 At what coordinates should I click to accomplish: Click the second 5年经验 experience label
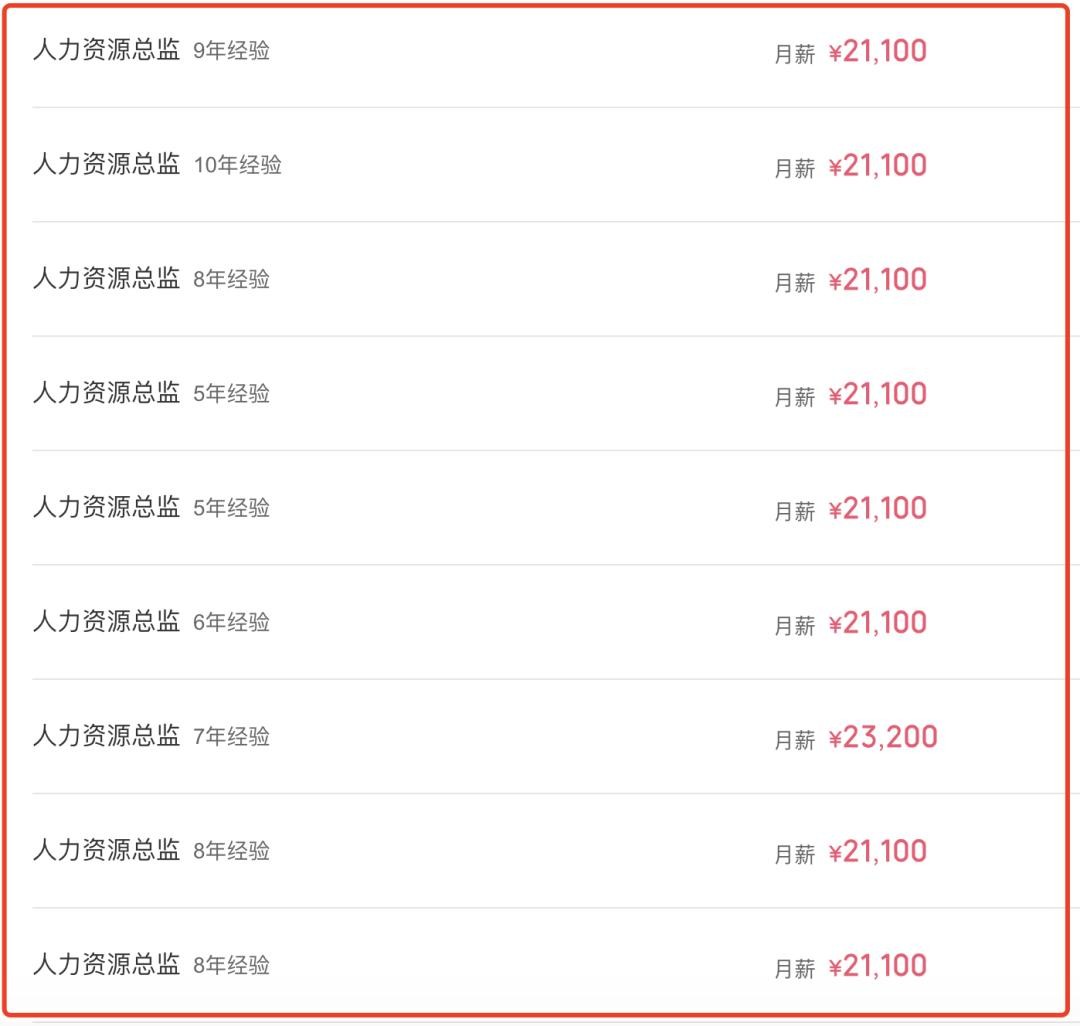pyautogui.click(x=231, y=508)
